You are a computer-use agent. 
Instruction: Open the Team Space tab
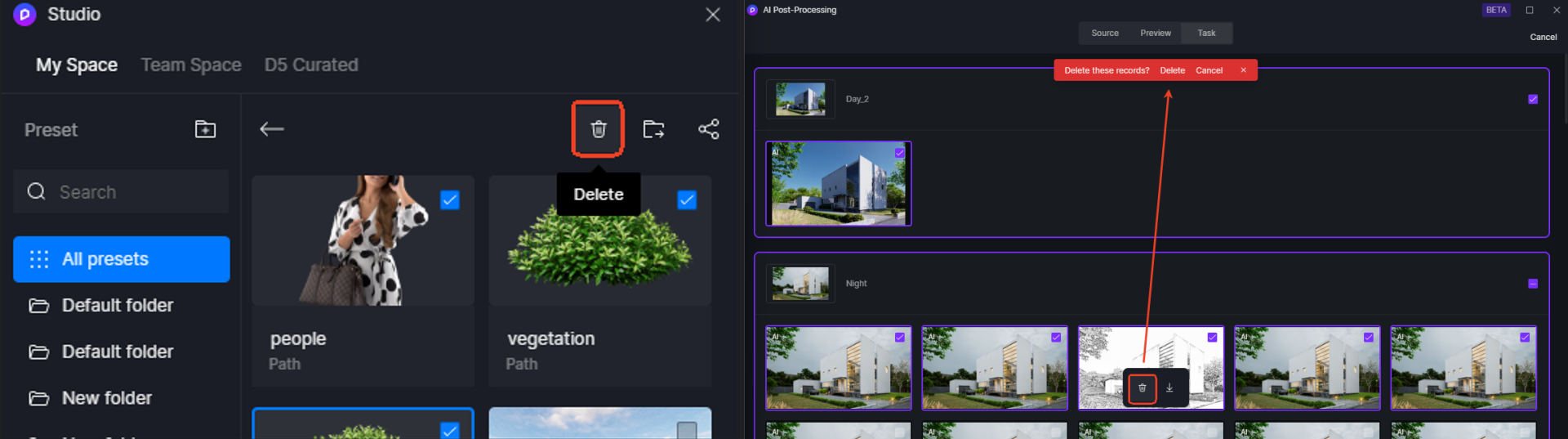191,65
